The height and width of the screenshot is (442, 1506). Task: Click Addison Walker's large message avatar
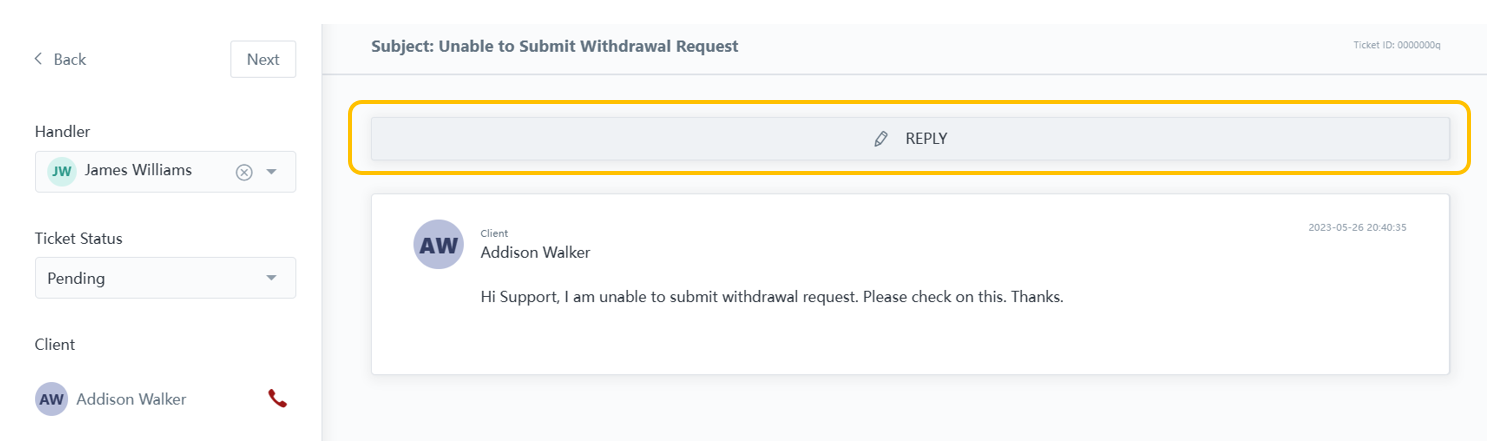pyautogui.click(x=438, y=245)
